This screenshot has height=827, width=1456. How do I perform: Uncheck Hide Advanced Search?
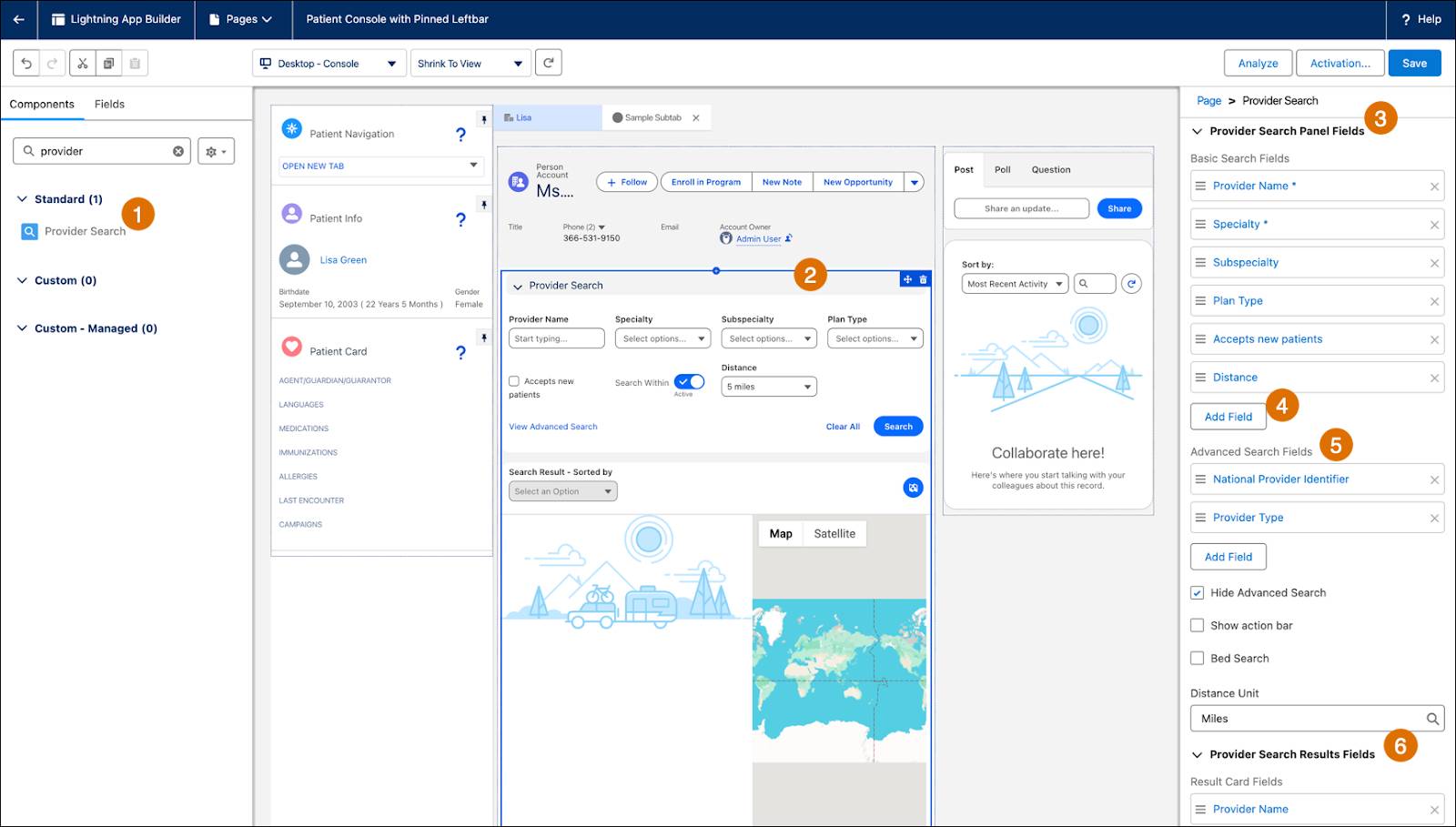click(x=1198, y=592)
